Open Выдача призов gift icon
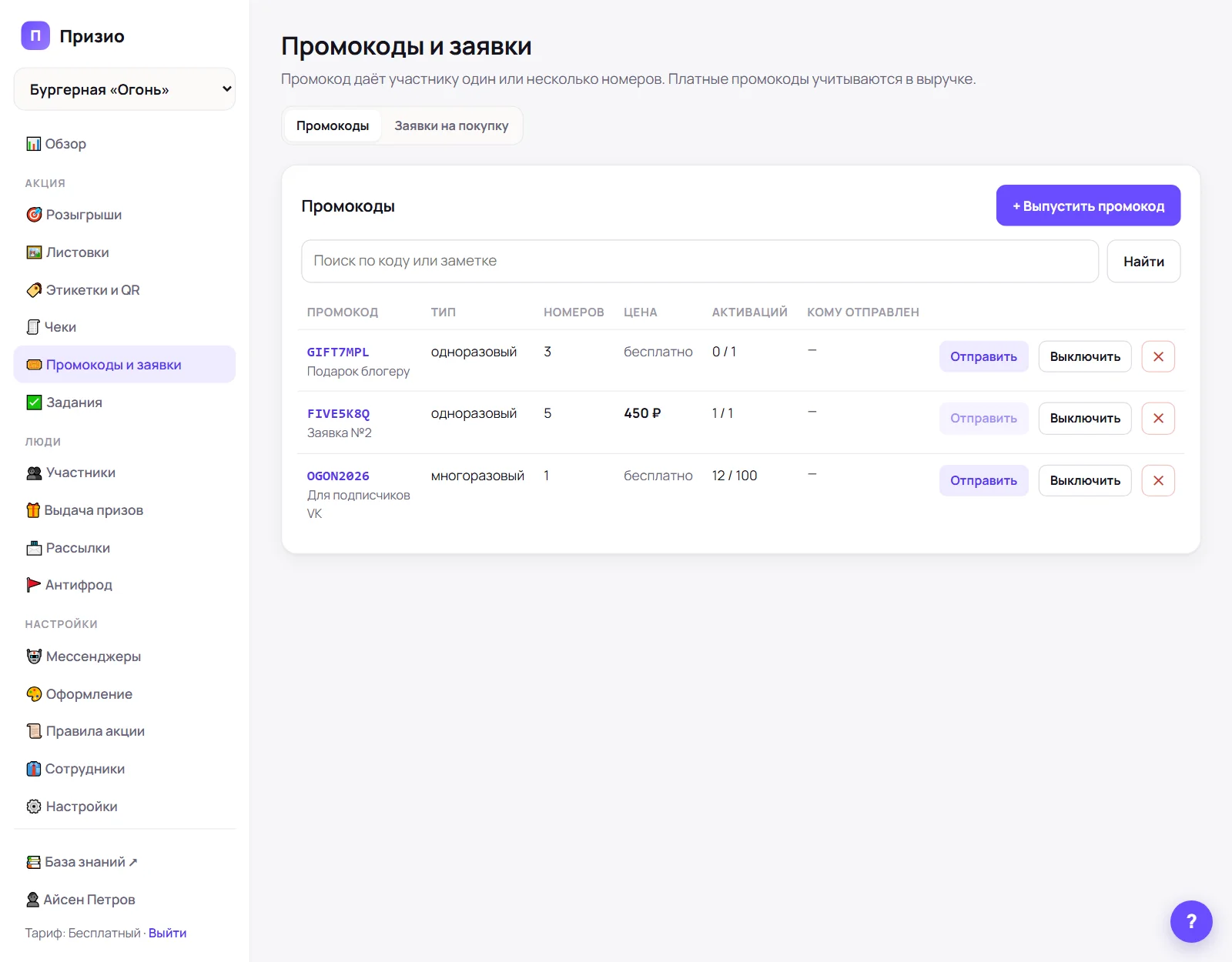Image resolution: width=1232 pixels, height=962 pixels. pos(33,510)
